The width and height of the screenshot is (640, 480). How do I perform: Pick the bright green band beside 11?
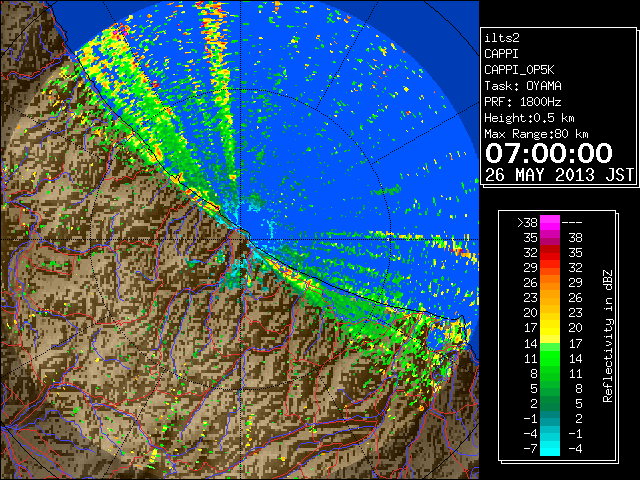[550, 358]
